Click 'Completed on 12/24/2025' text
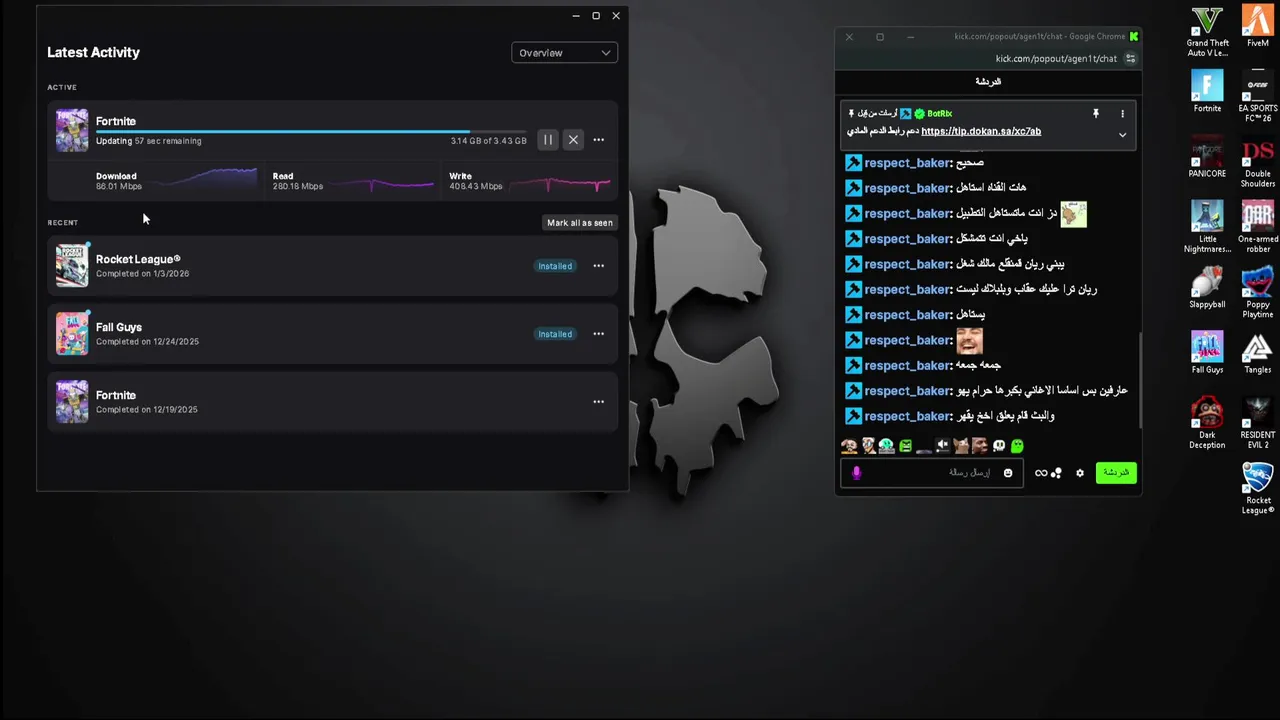 (147, 342)
